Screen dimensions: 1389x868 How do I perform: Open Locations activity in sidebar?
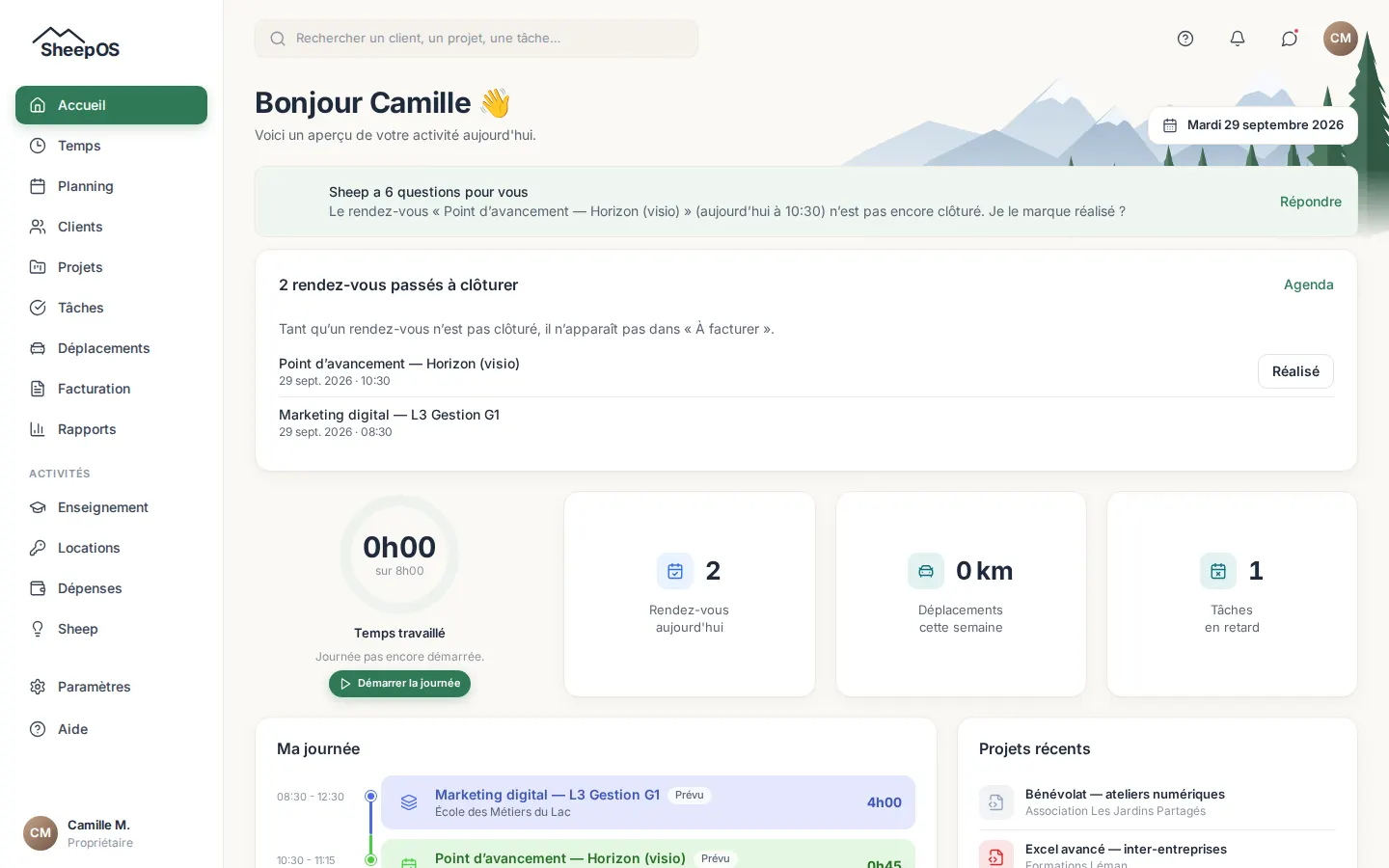pos(111,548)
